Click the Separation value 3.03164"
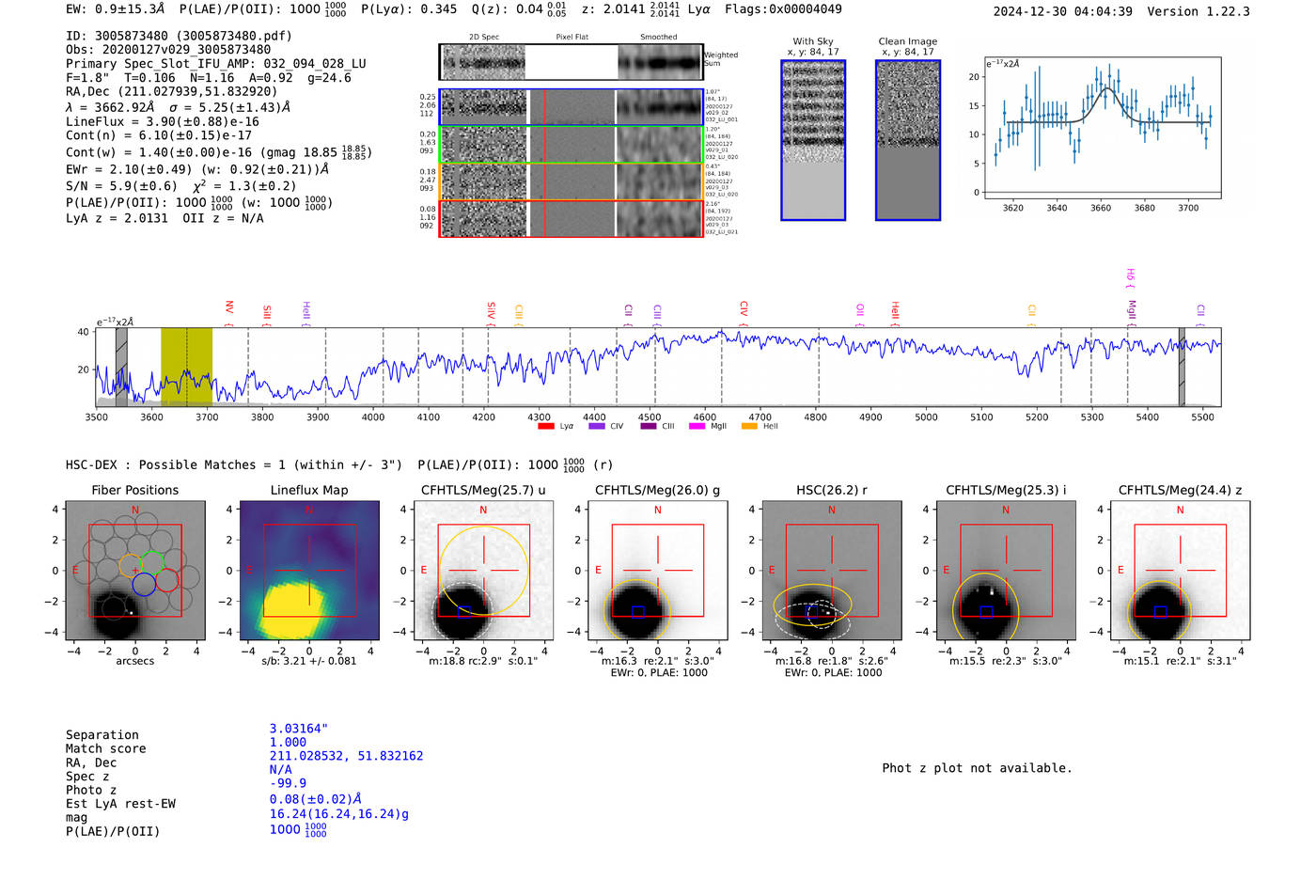Viewport: 1316px width, 896px height. click(299, 729)
